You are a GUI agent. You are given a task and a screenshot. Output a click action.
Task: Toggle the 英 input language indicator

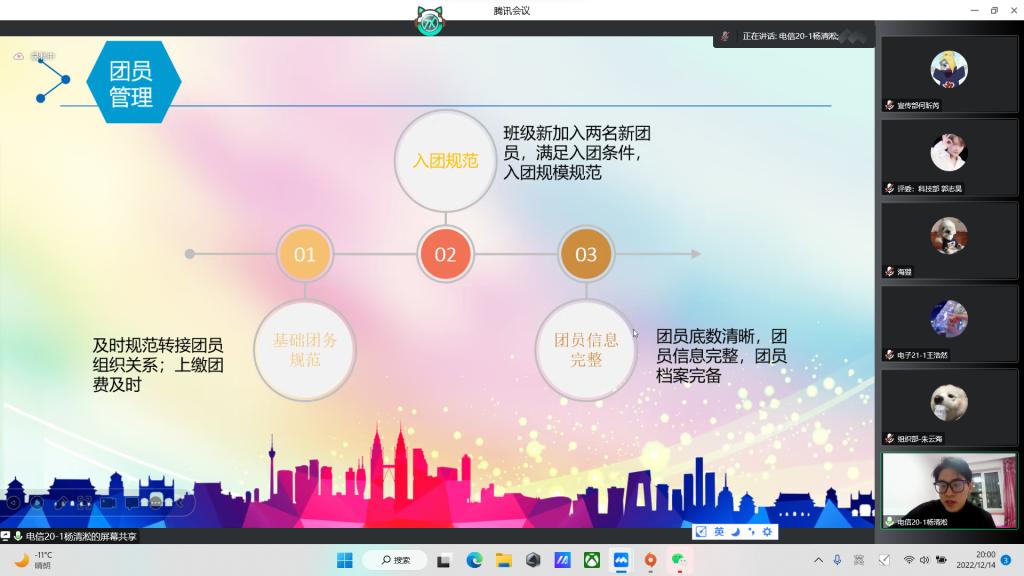point(718,531)
